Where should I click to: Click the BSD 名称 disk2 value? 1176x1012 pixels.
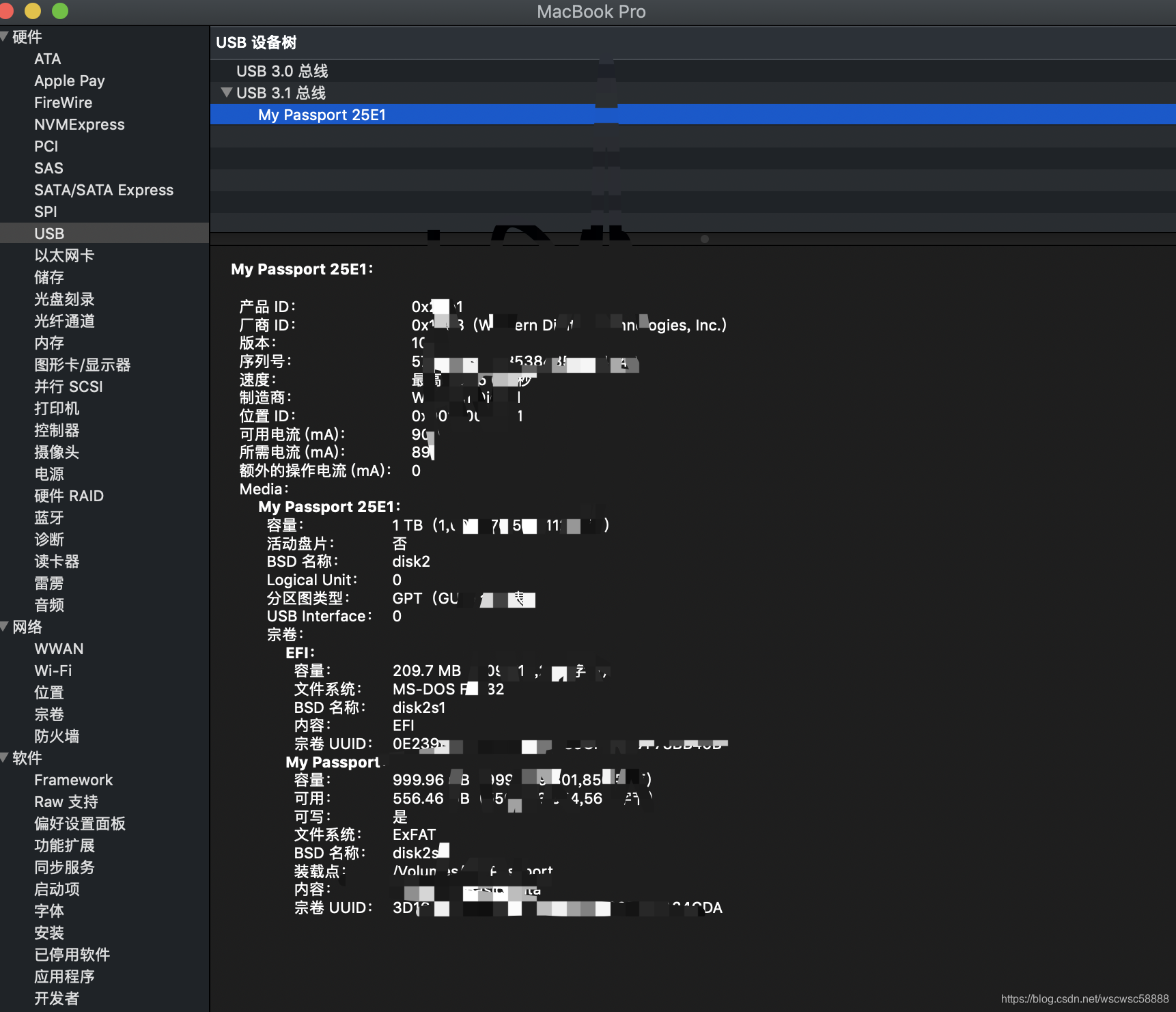coord(411,561)
